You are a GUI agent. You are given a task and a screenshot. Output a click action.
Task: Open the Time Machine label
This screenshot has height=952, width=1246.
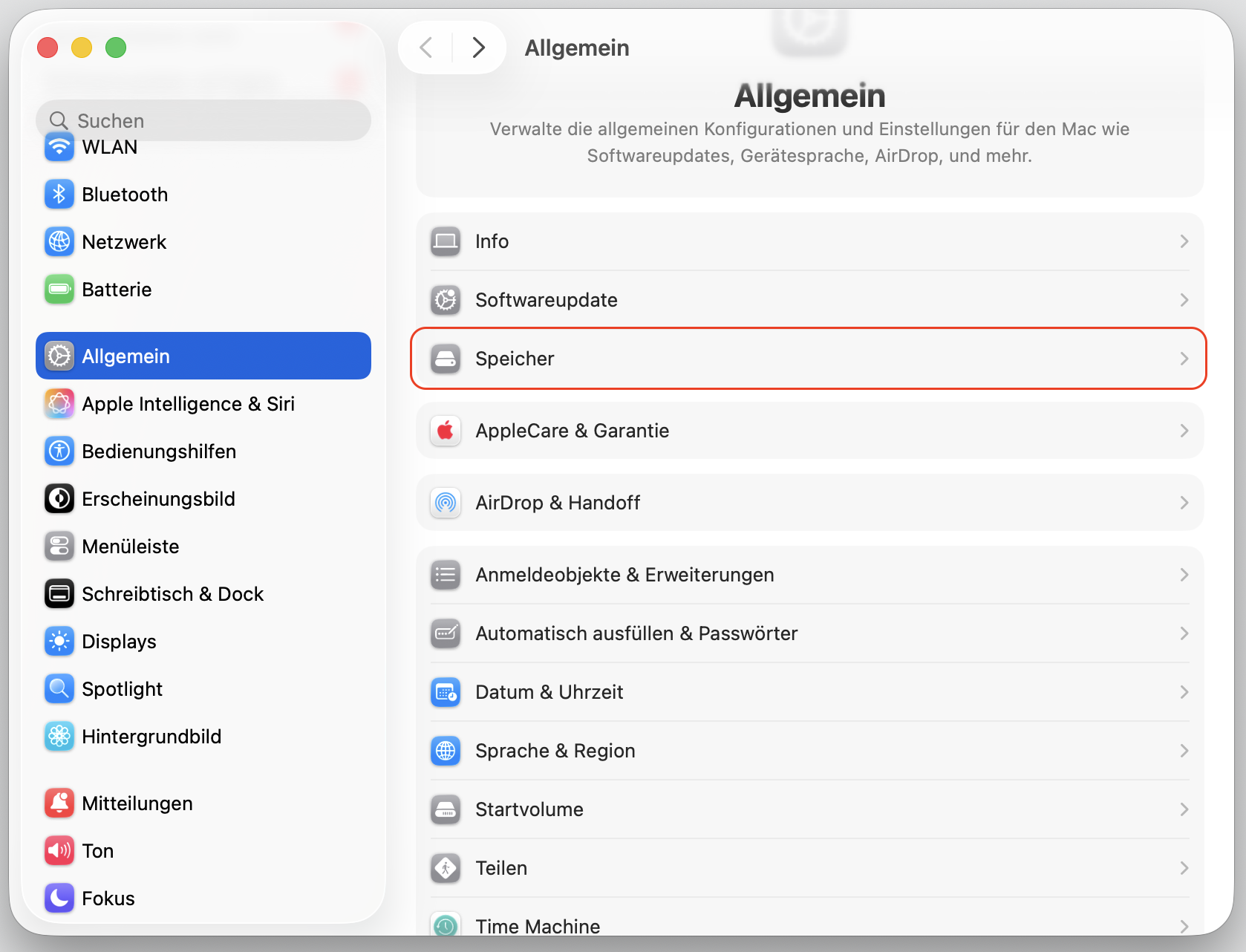pos(538,926)
